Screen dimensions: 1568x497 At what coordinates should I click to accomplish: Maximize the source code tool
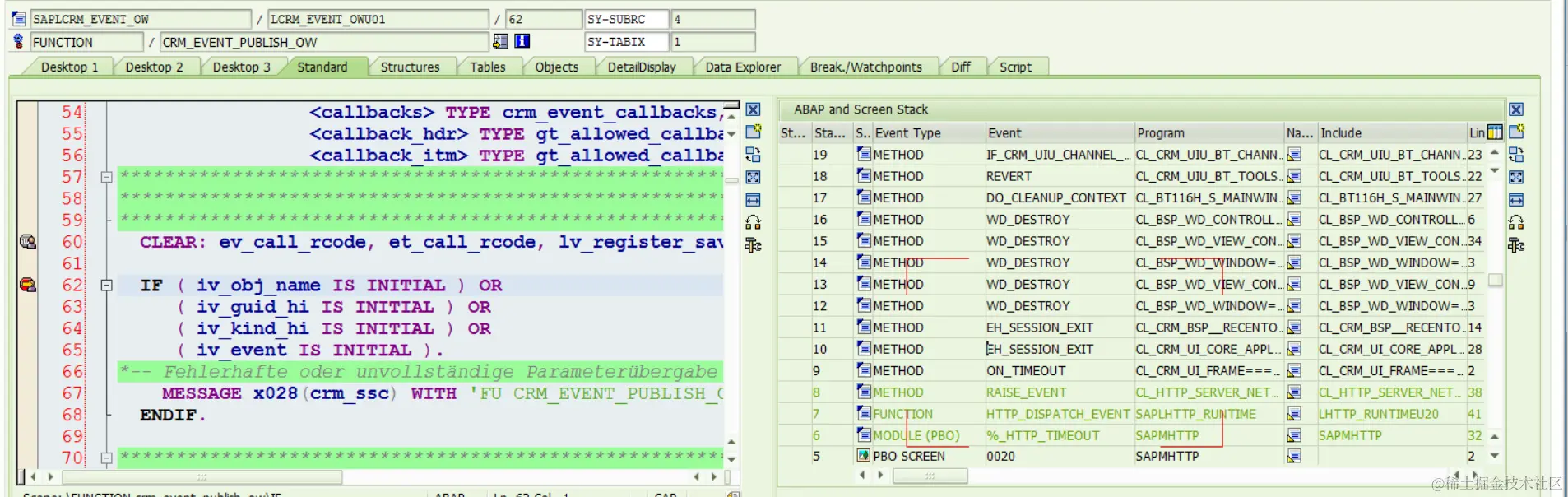click(753, 177)
